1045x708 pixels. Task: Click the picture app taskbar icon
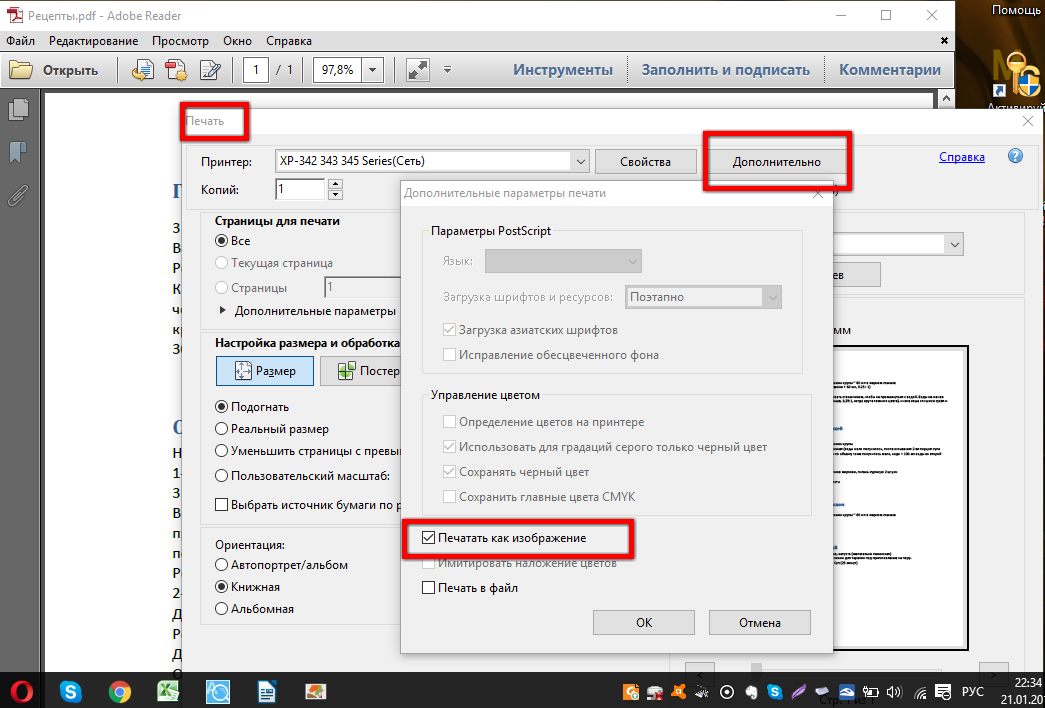point(315,691)
